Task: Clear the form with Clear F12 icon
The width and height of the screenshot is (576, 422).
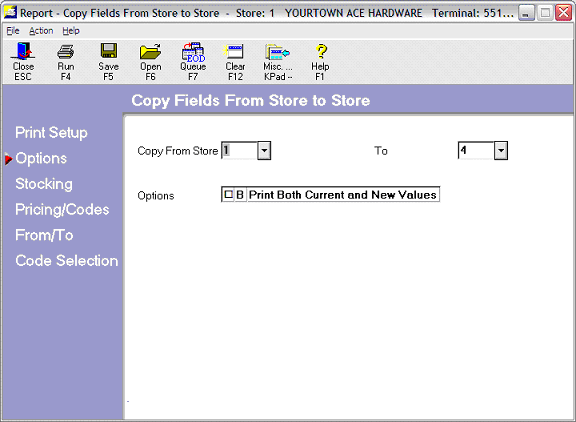Action: click(x=235, y=61)
